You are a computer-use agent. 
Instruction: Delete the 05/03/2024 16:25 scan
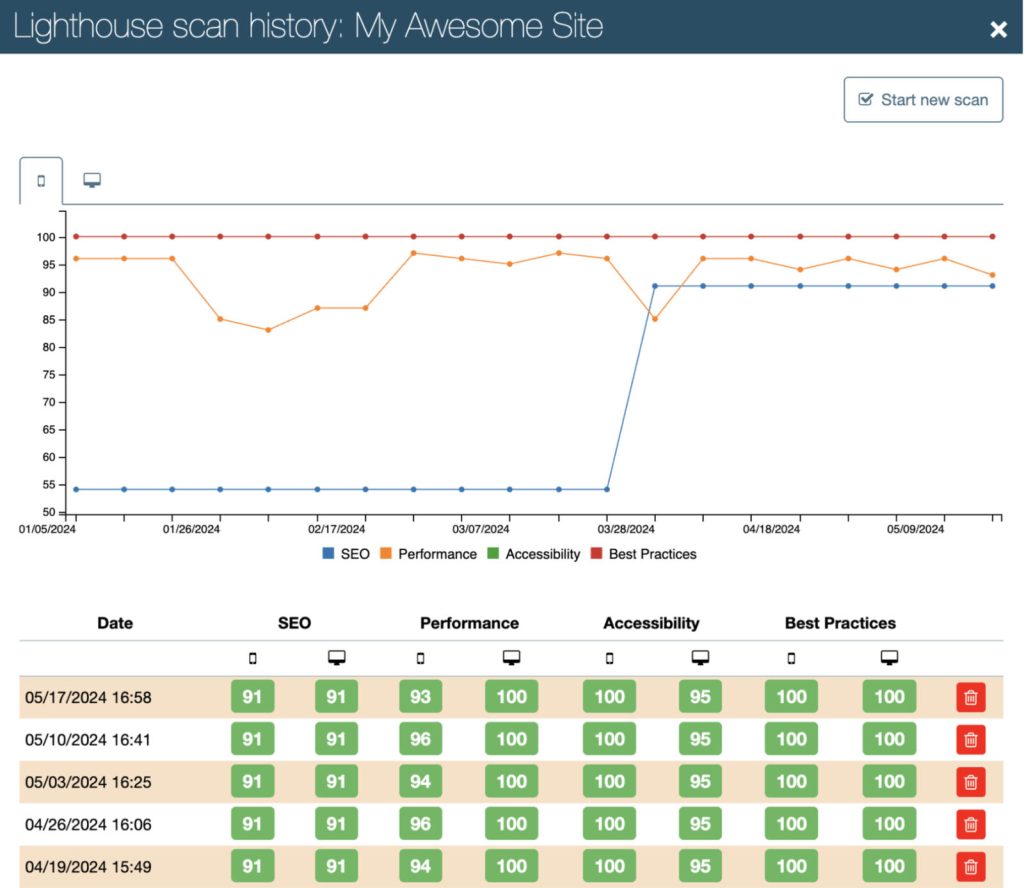[970, 782]
